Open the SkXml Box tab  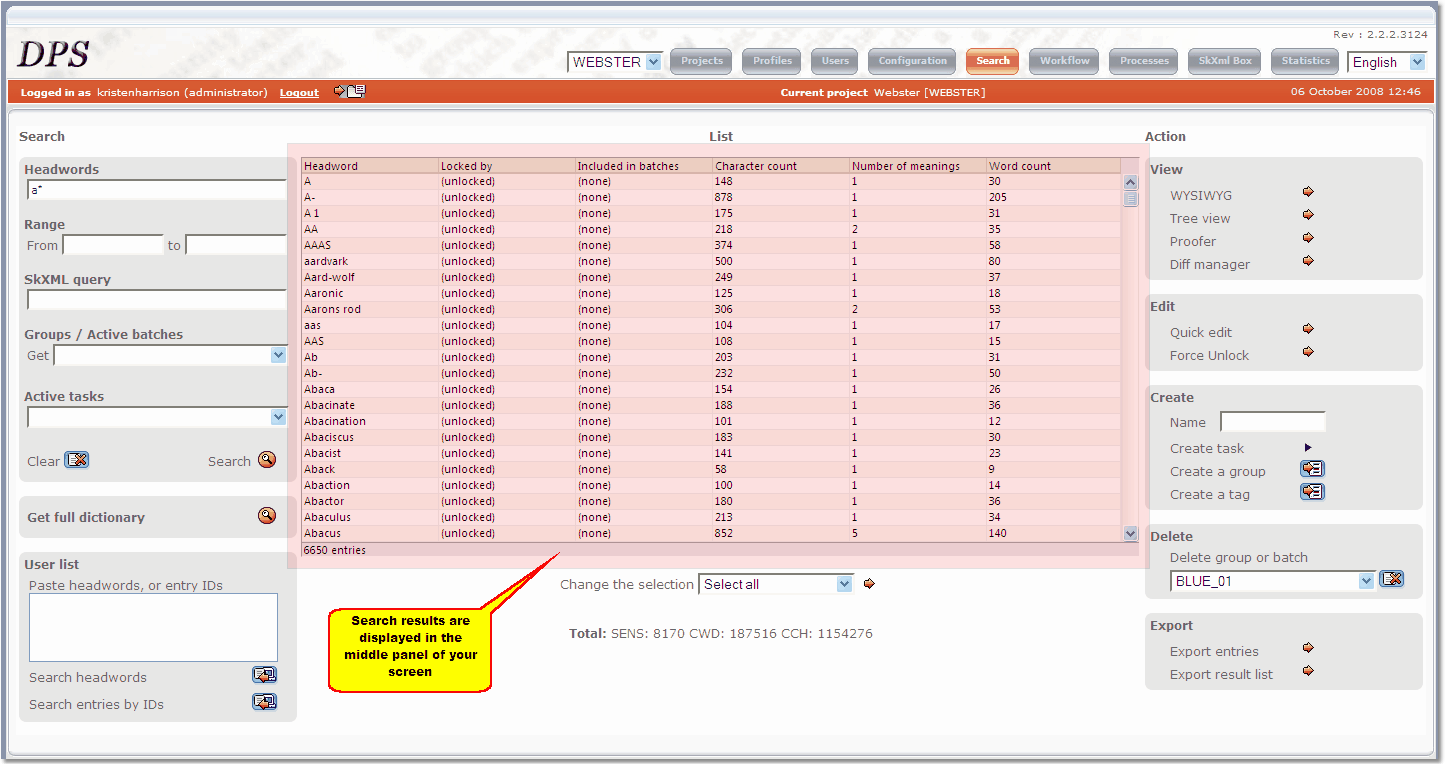[x=1226, y=61]
